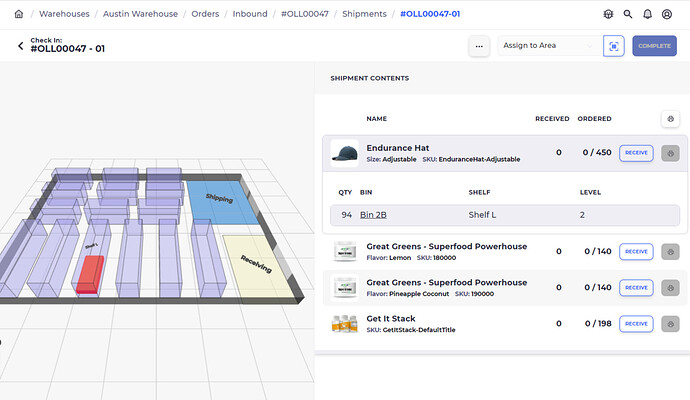Go back using the Check In arrow
This screenshot has width=690, height=400.
coord(20,46)
